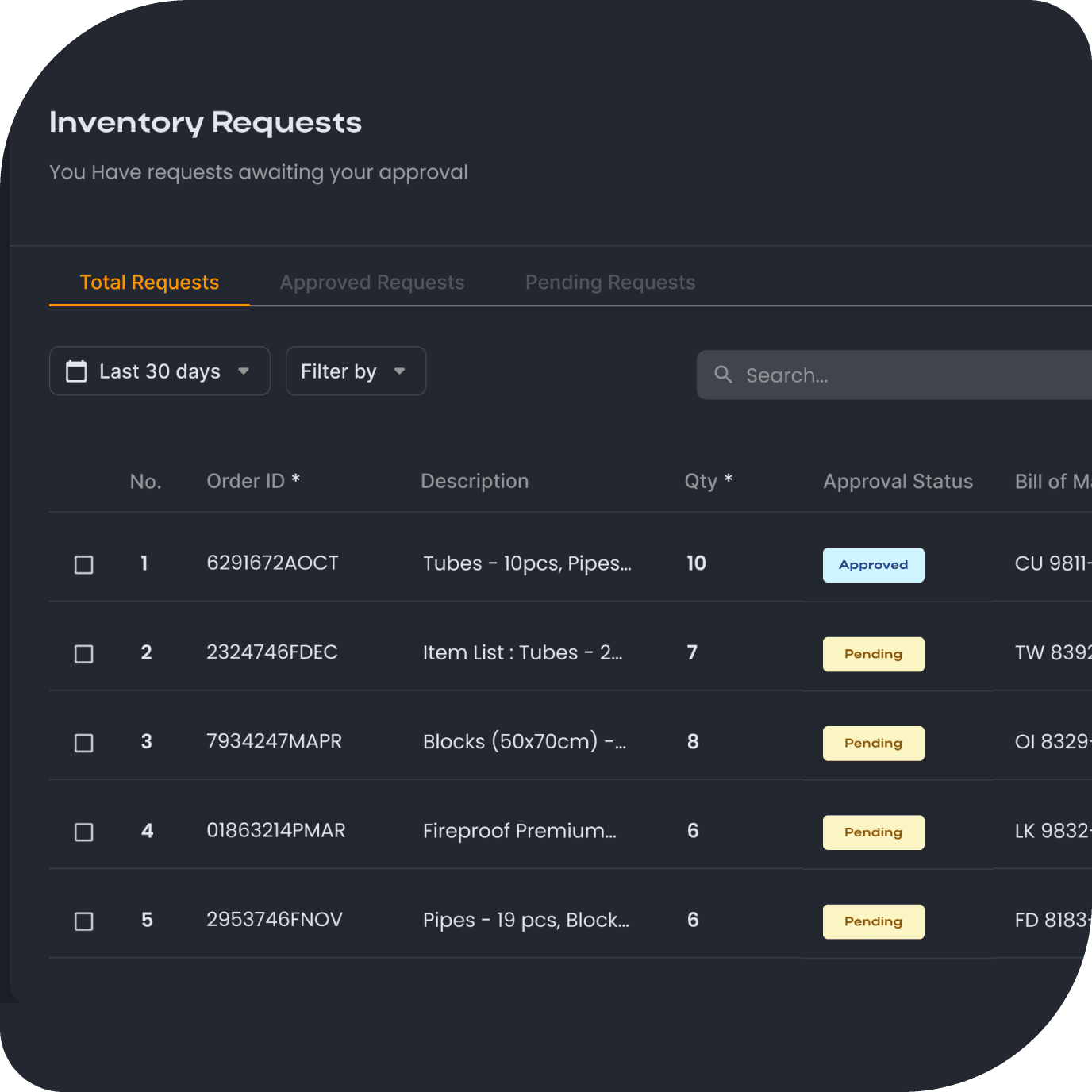The image size is (1092, 1092).
Task: Click order ID 6291672AOCT
Action: [x=272, y=563]
